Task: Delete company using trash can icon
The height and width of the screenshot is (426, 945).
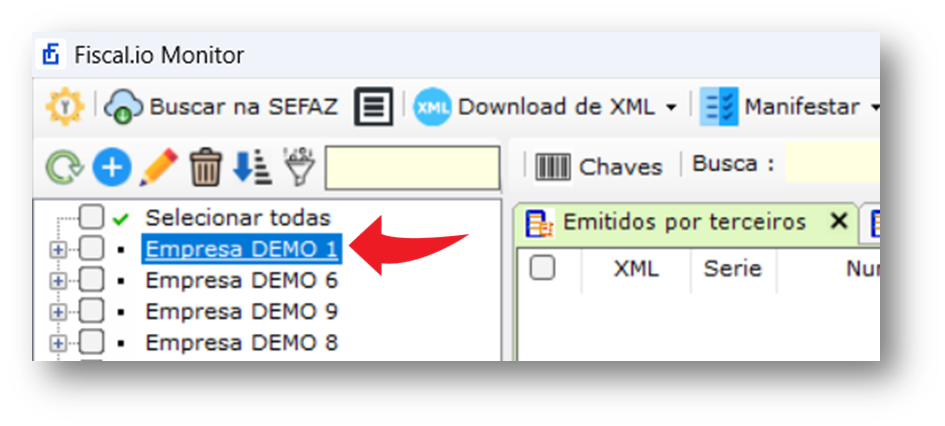Action: [206, 167]
